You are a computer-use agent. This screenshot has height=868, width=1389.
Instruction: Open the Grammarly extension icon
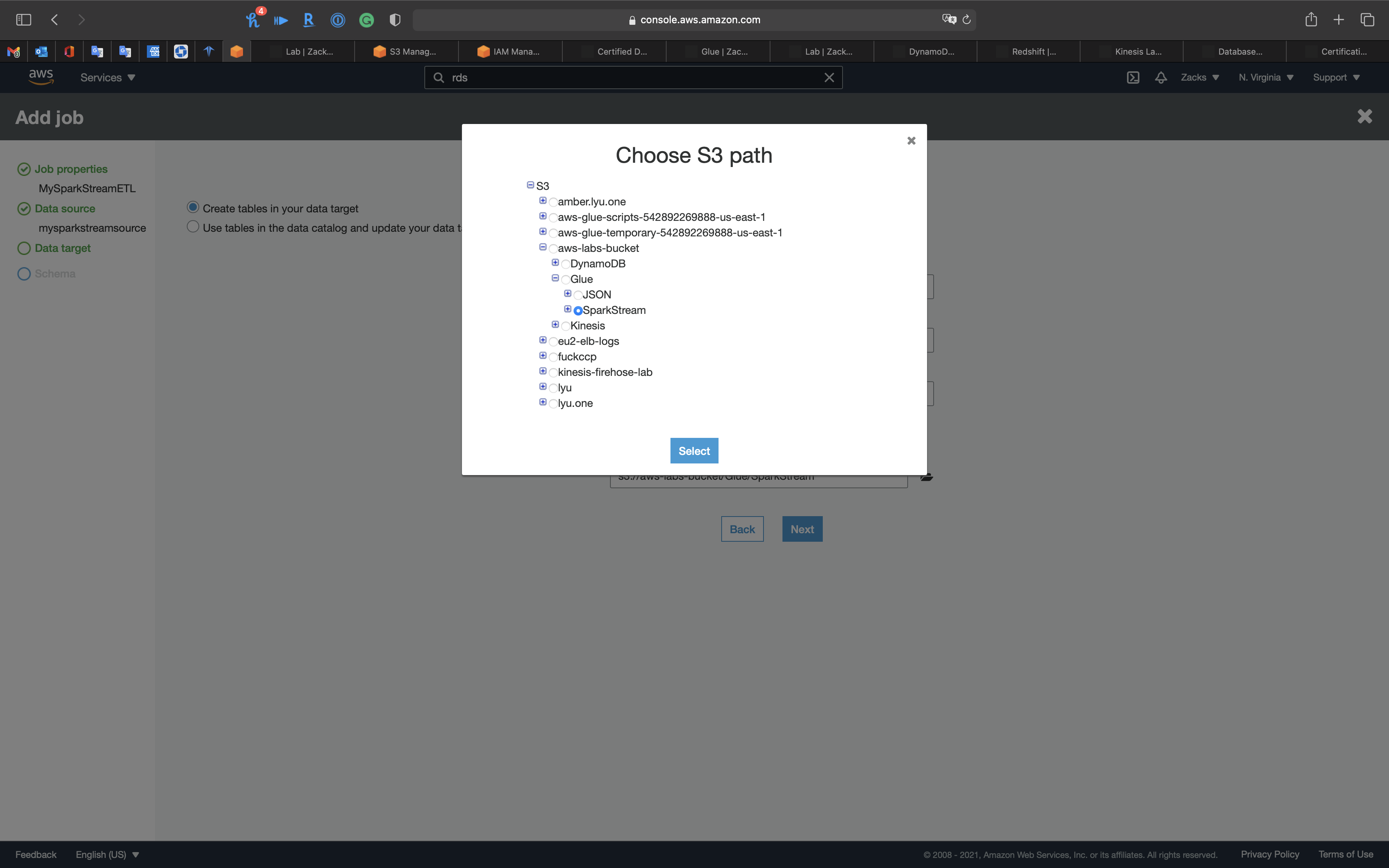(366, 20)
